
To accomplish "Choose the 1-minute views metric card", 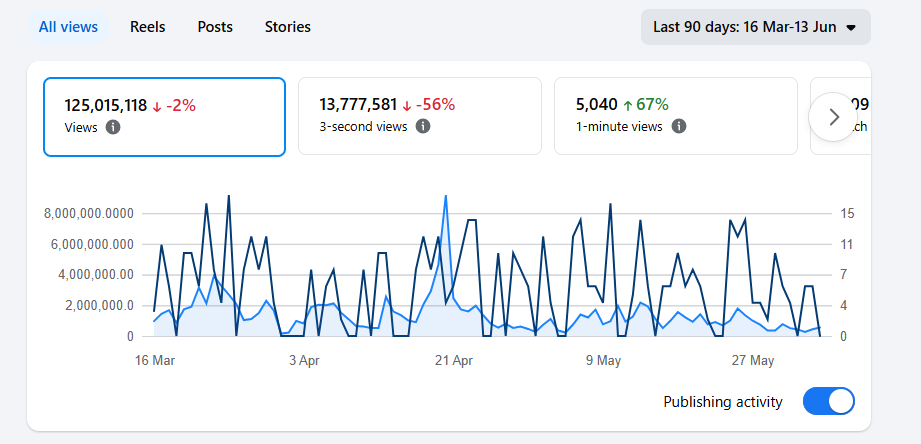I will point(675,116).
